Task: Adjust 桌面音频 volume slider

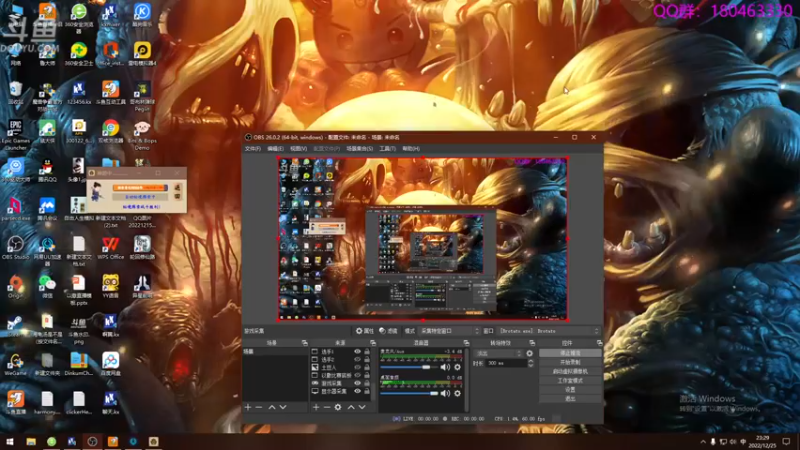Action: 409,393
